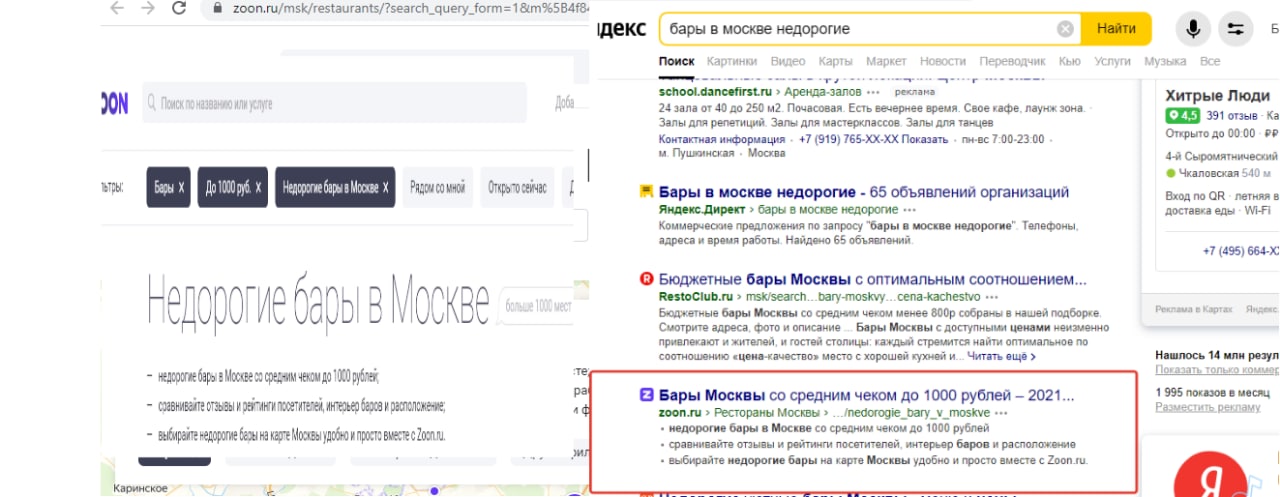Select the 'Поиск' tab
The width and height of the screenshot is (1280, 497).
[x=677, y=61]
